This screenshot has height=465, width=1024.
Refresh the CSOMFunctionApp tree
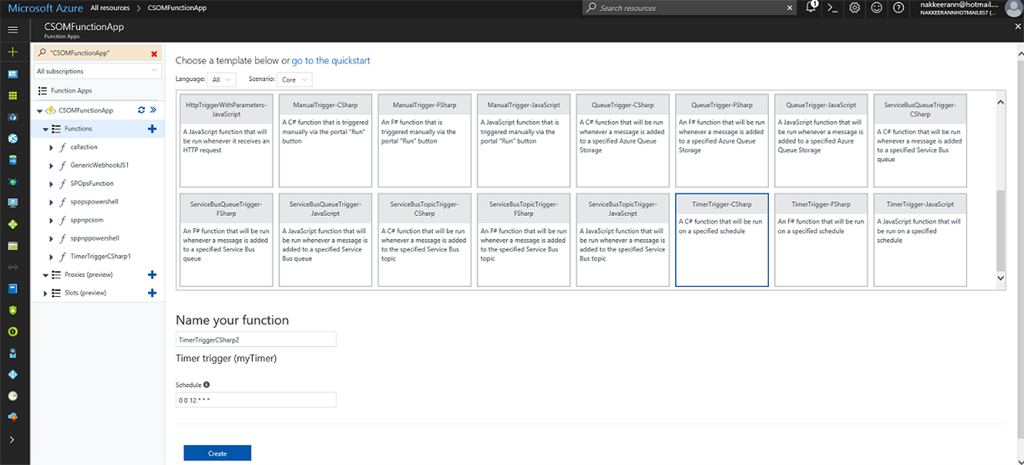pyautogui.click(x=141, y=110)
